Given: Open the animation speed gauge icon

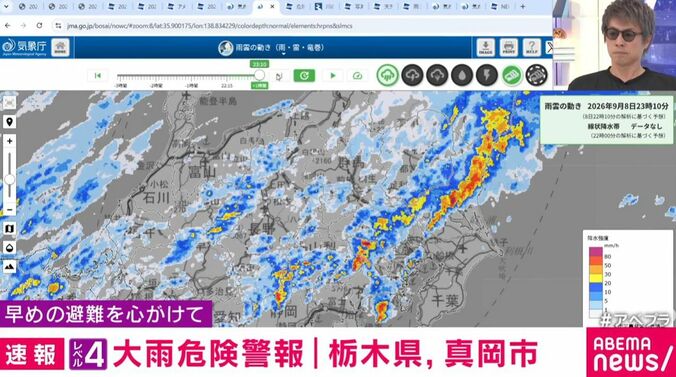Looking at the screenshot, I should point(357,76).
